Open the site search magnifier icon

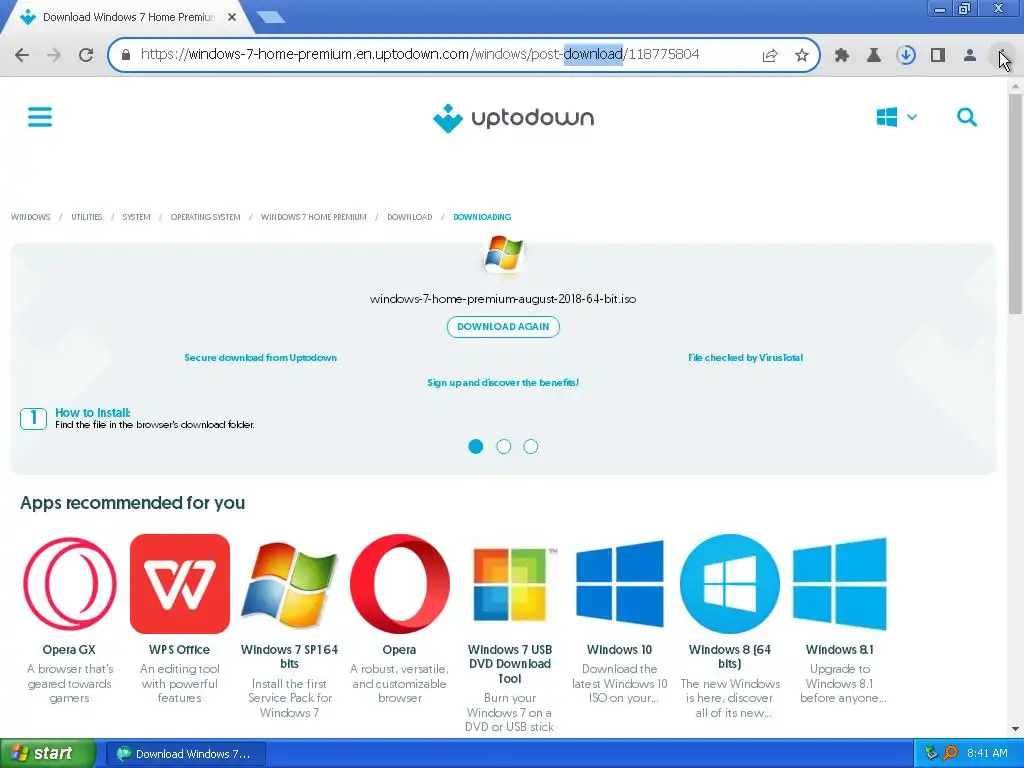pyautogui.click(x=967, y=118)
